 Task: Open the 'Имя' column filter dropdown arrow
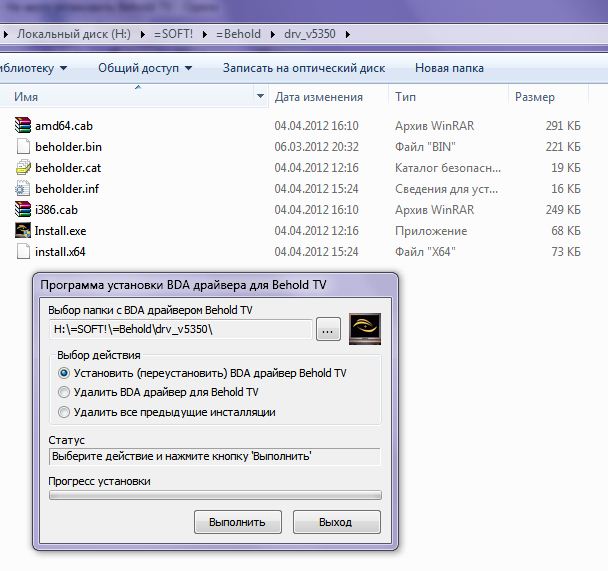click(261, 97)
